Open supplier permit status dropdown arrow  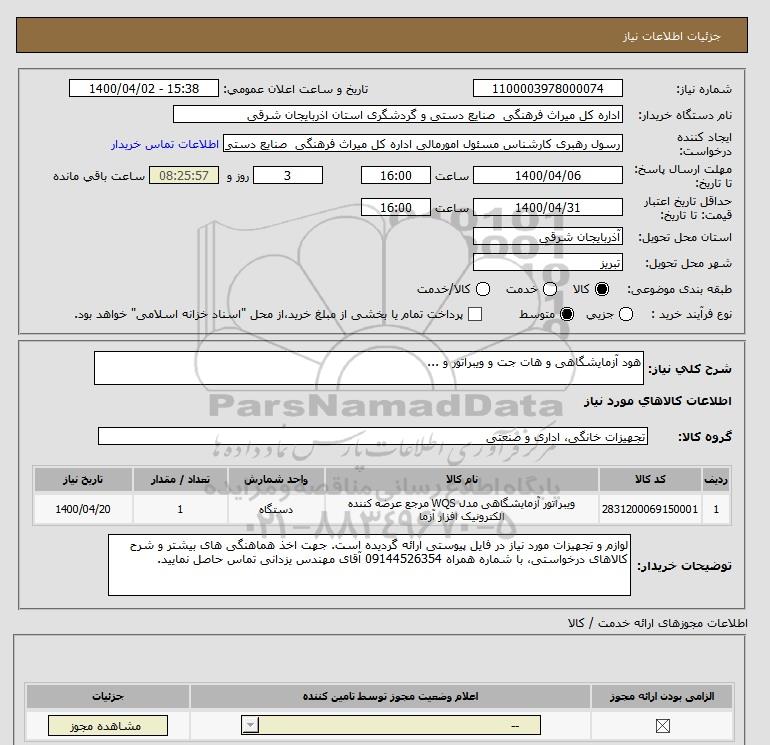click(x=250, y=725)
